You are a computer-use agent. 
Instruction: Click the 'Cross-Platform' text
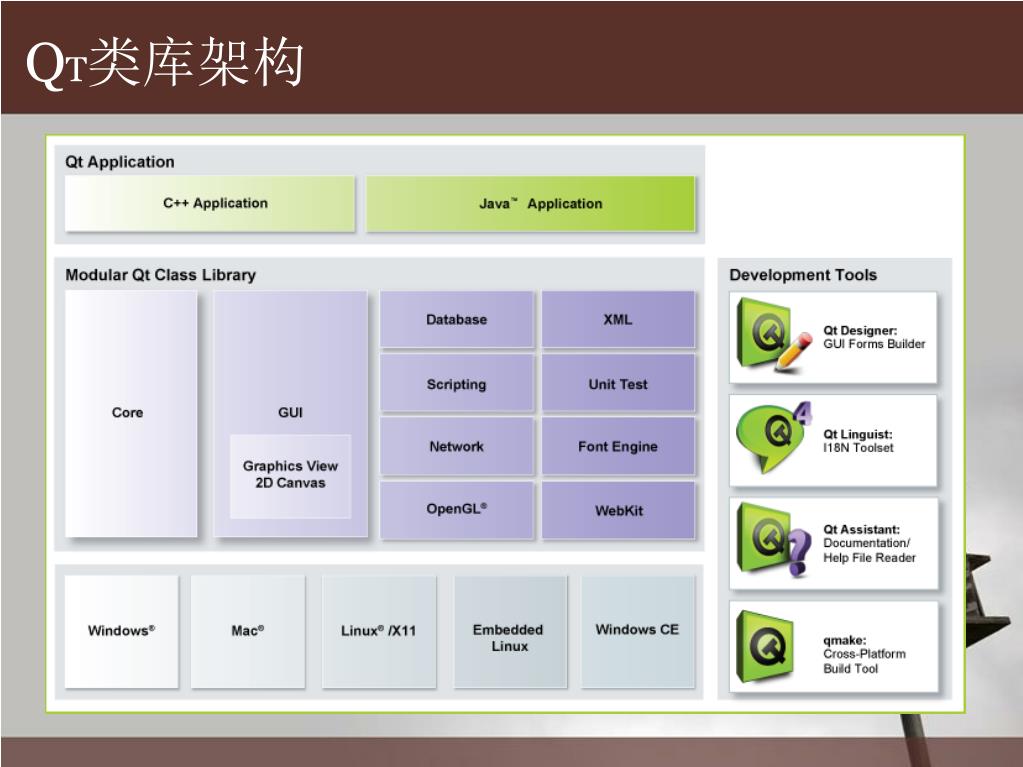click(x=864, y=654)
